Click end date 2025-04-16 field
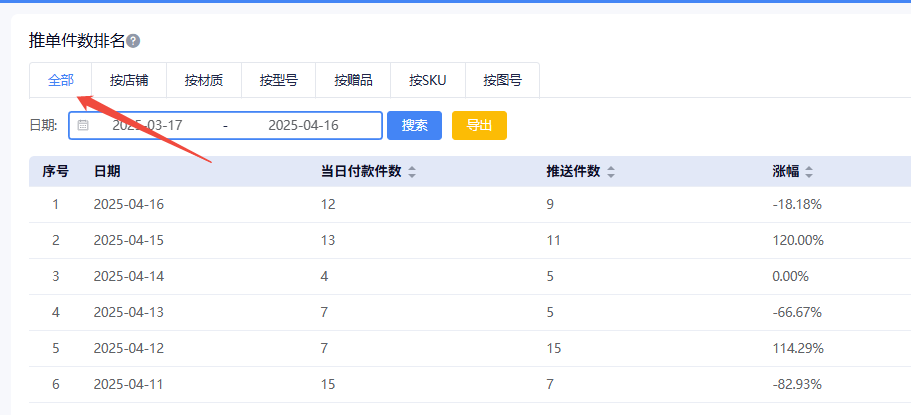 point(303,126)
